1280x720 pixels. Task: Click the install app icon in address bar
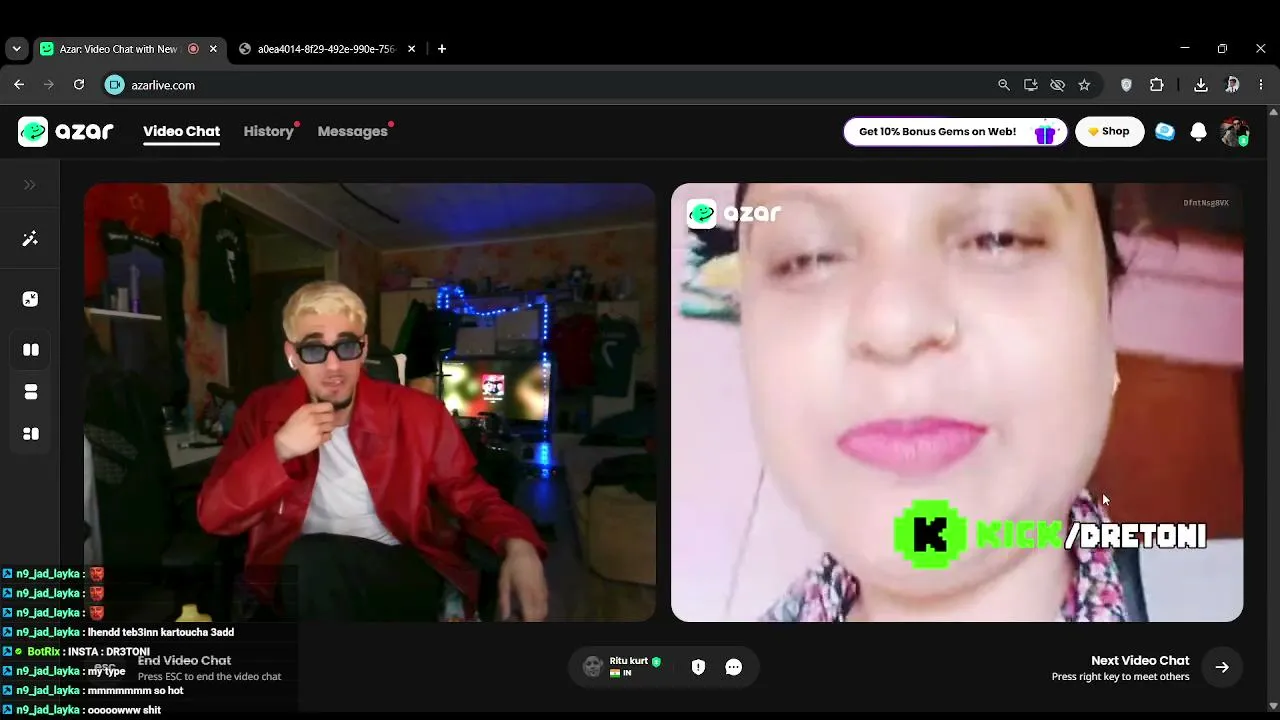pos(1031,85)
